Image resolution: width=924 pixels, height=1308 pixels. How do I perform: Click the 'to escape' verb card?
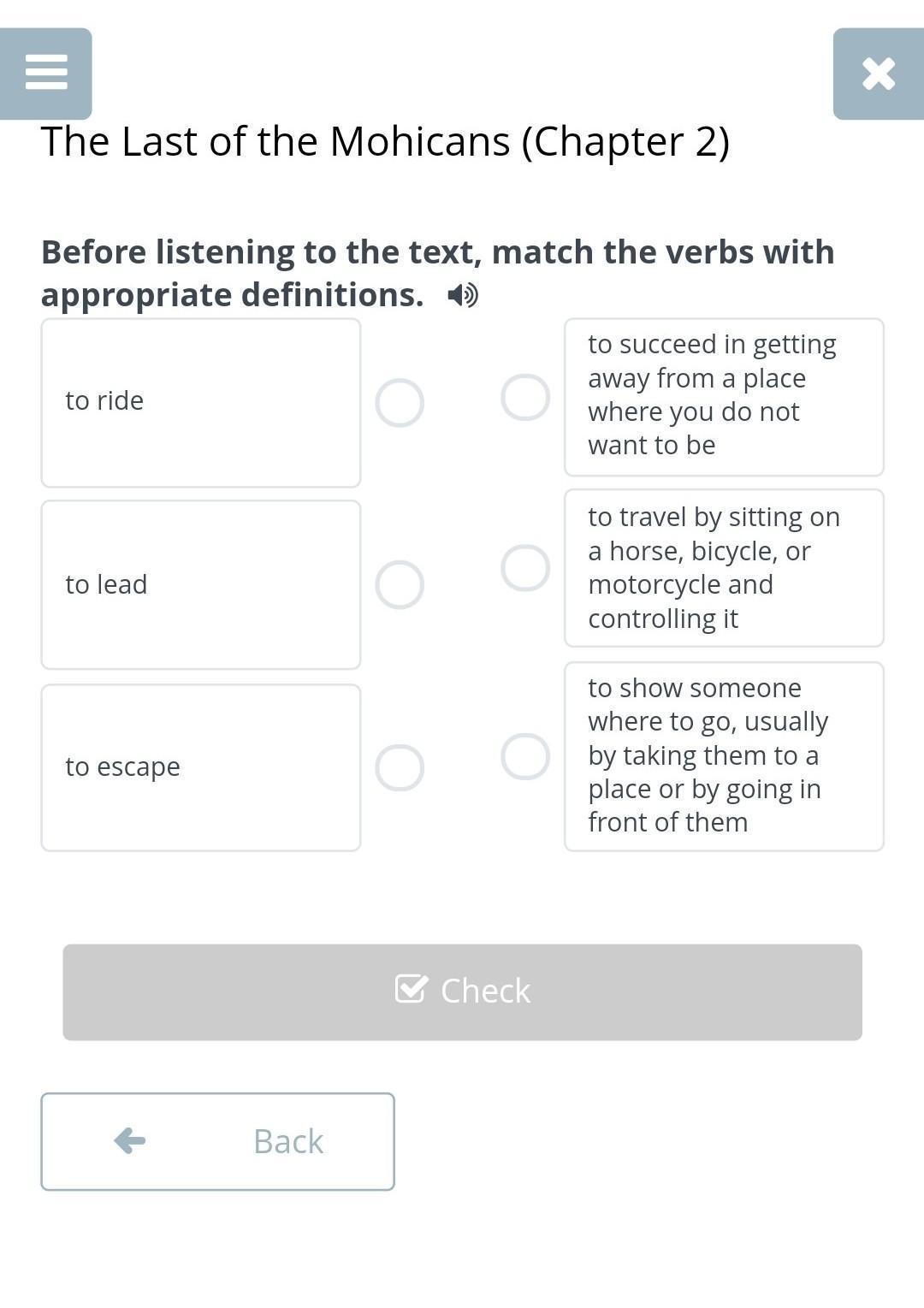tap(201, 767)
